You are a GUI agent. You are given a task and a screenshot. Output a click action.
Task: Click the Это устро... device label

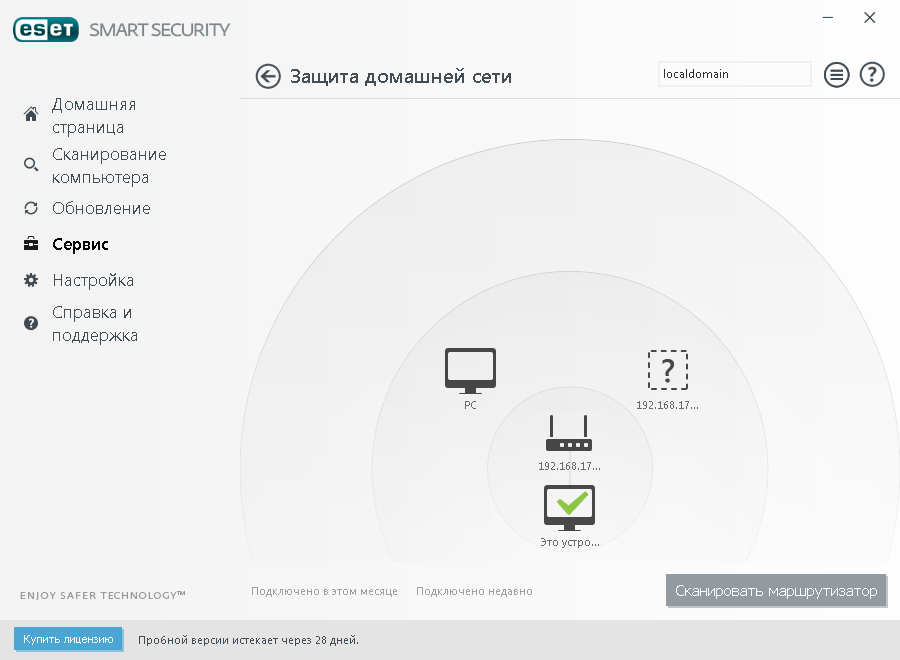click(570, 542)
